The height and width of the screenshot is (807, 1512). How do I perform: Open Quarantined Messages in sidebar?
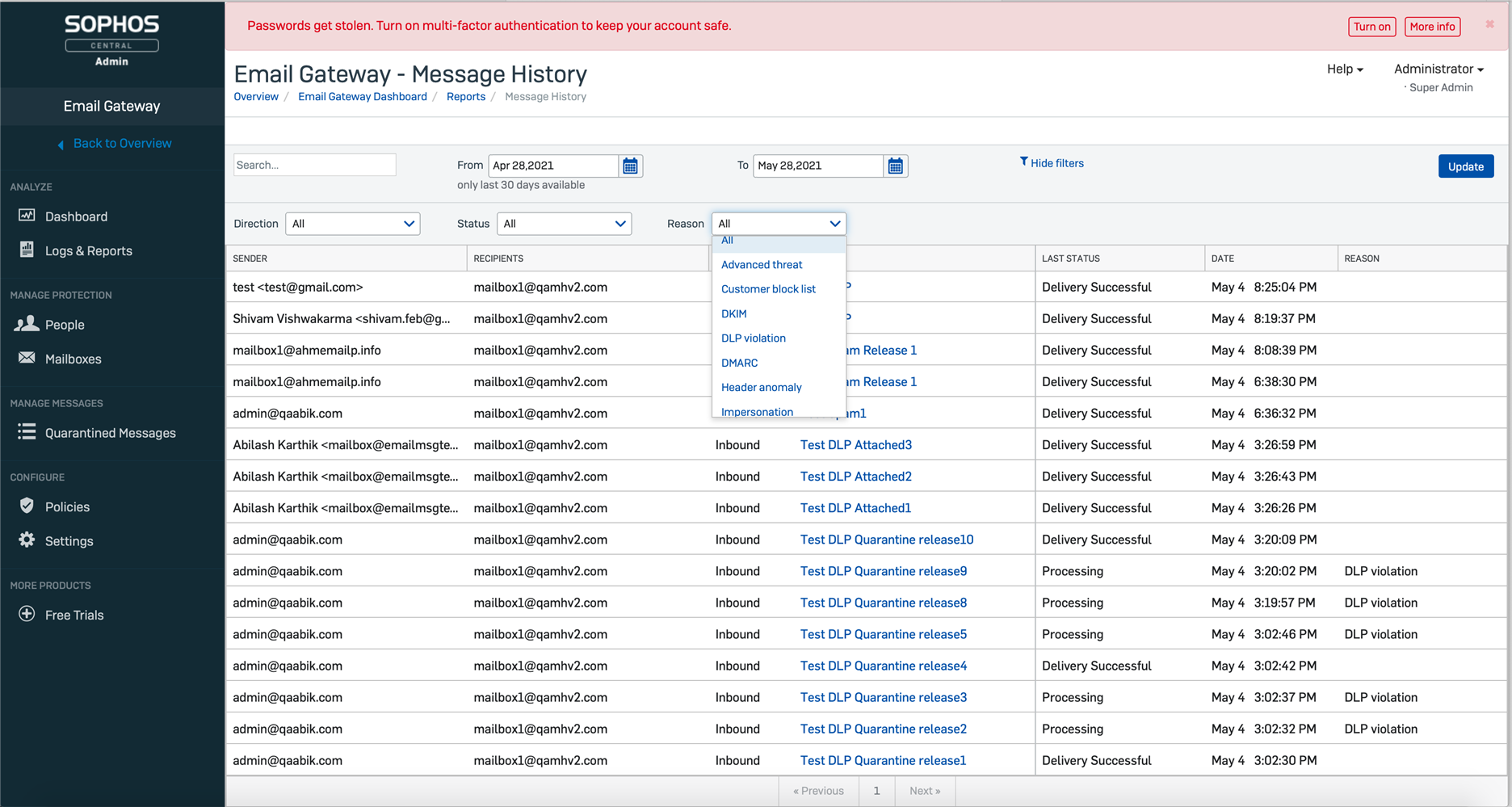(111, 433)
